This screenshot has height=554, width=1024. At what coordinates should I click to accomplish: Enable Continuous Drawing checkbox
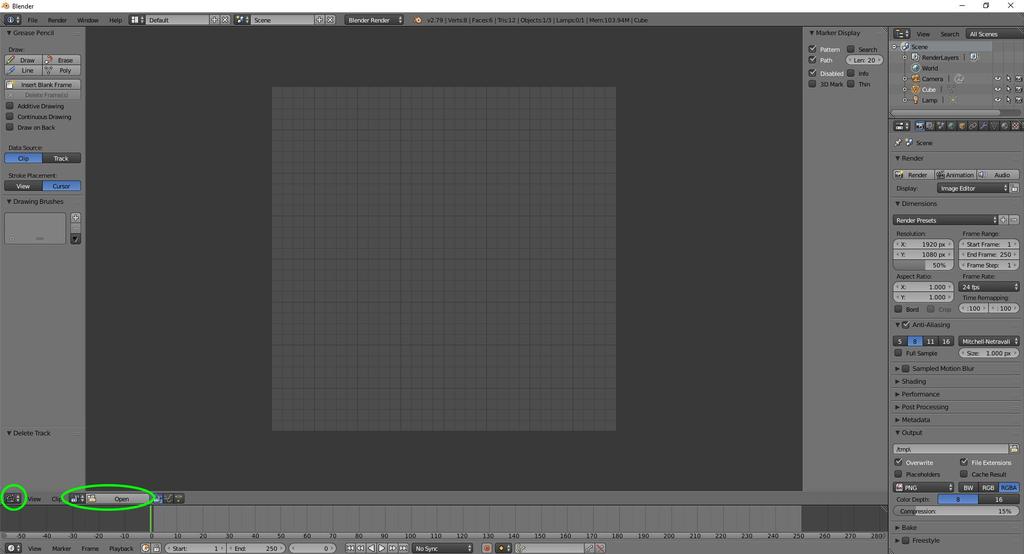pyautogui.click(x=10, y=116)
